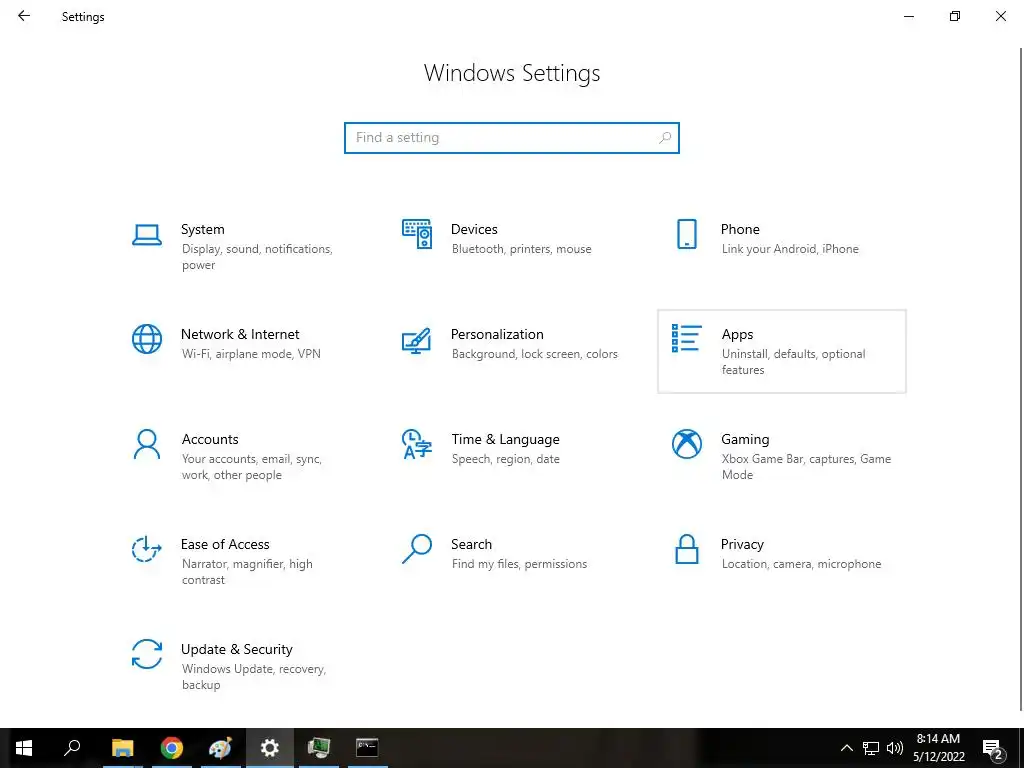Open the Devices settings title
The image size is (1024, 768).
pos(474,229)
